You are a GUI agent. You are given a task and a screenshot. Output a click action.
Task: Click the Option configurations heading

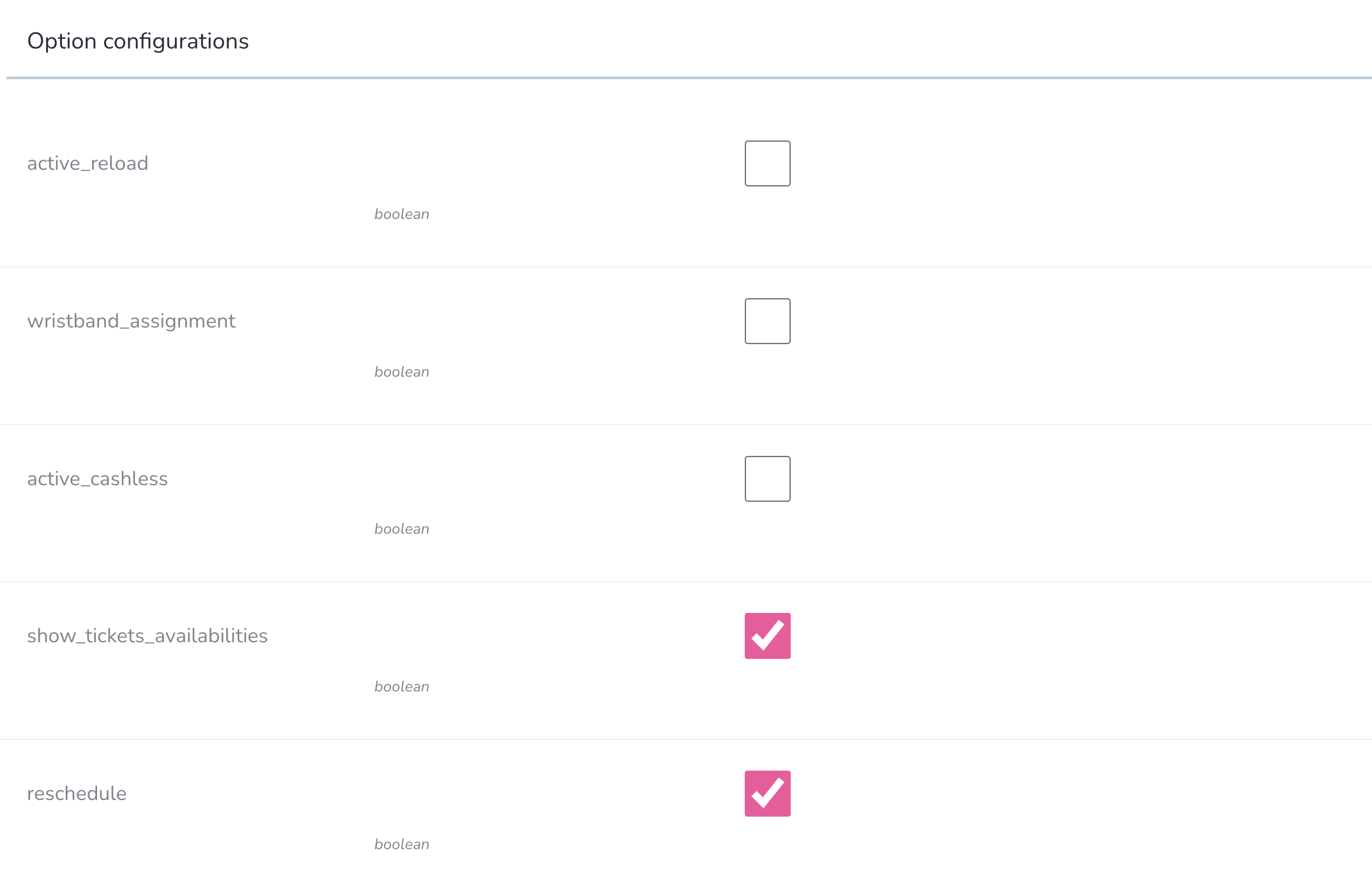[x=138, y=42]
